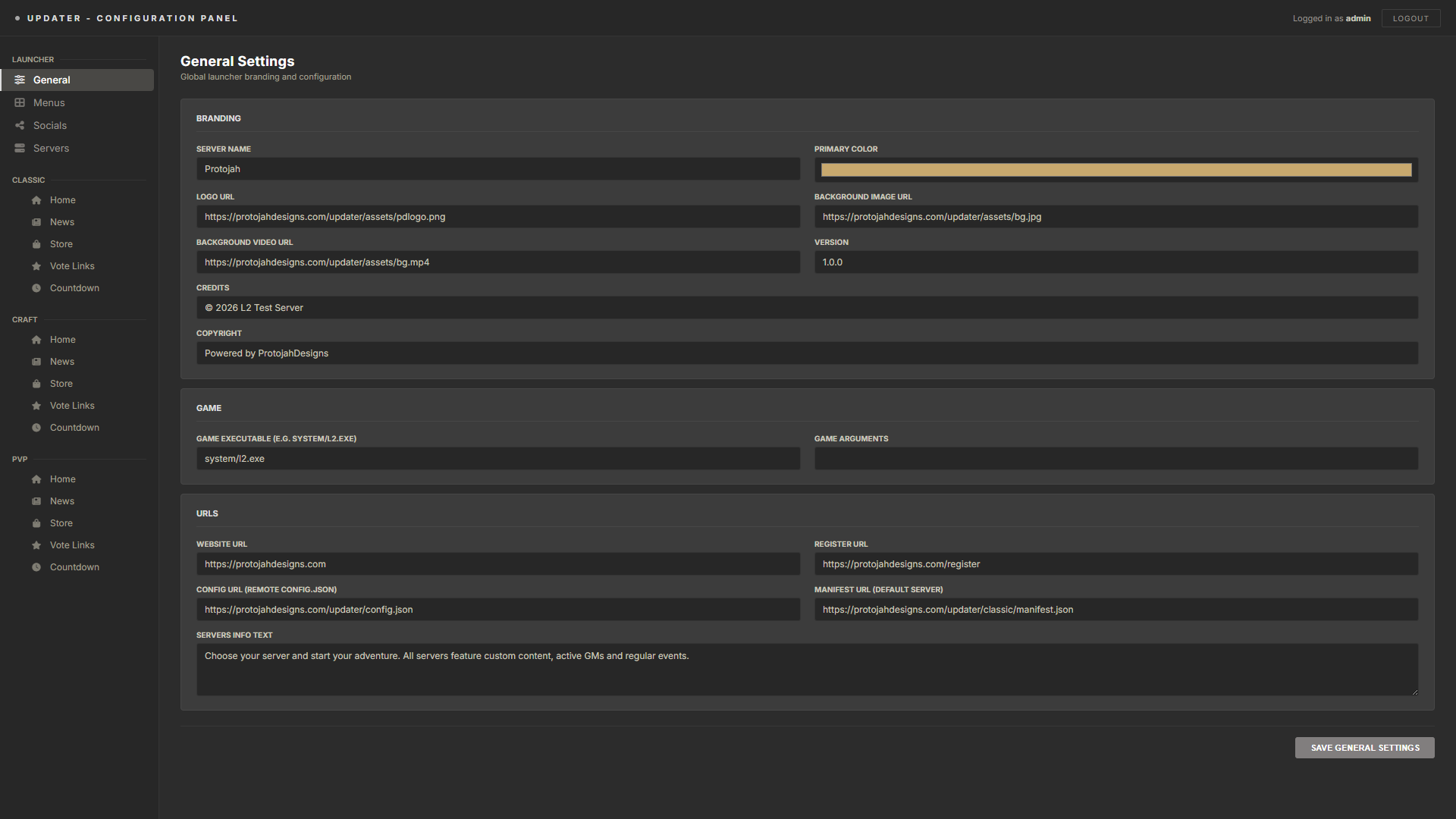Screen dimensions: 1456x819
Task: Open PvP News page
Action: click(x=77, y=501)
